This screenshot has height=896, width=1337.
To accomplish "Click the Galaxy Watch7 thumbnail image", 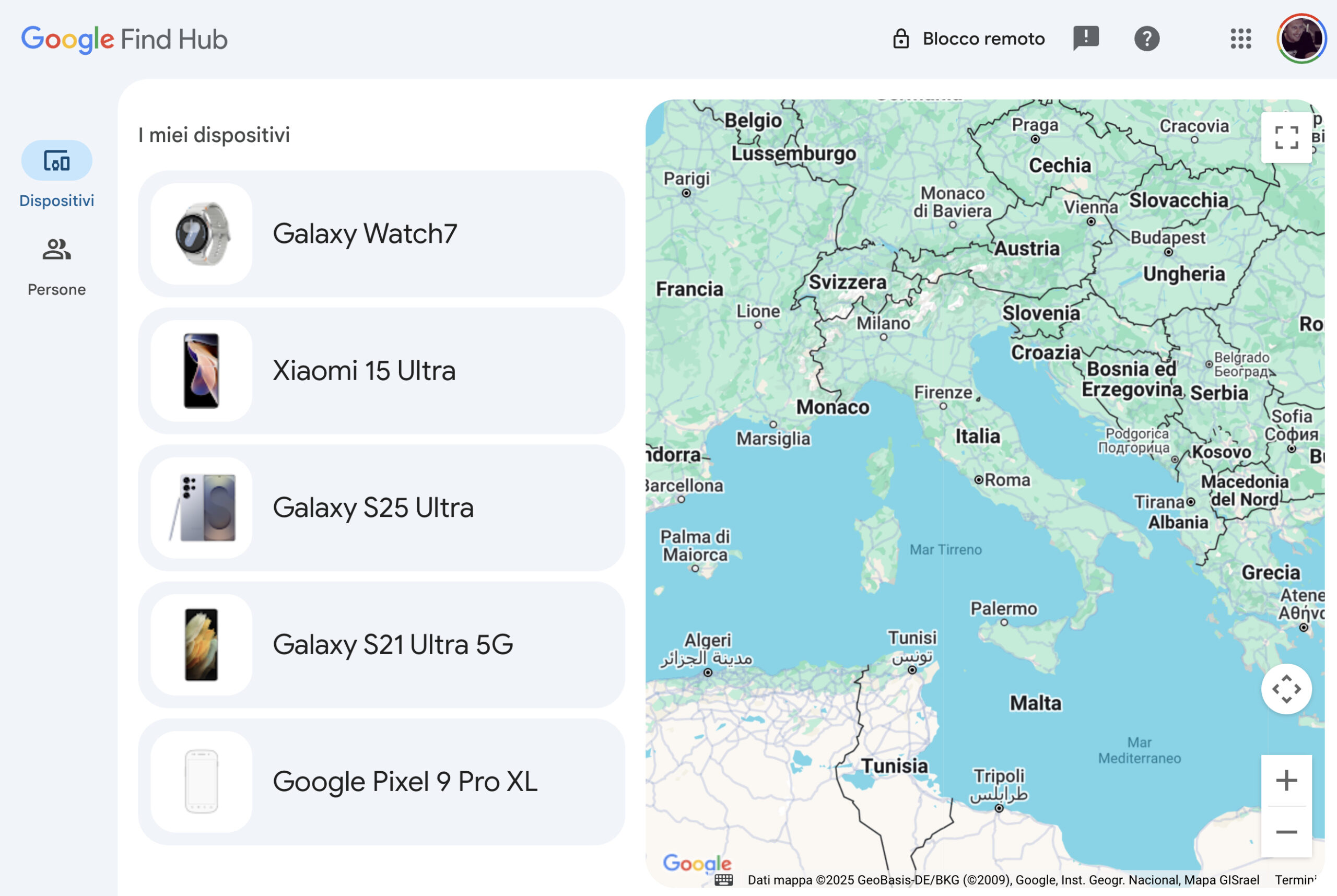I will 201,234.
